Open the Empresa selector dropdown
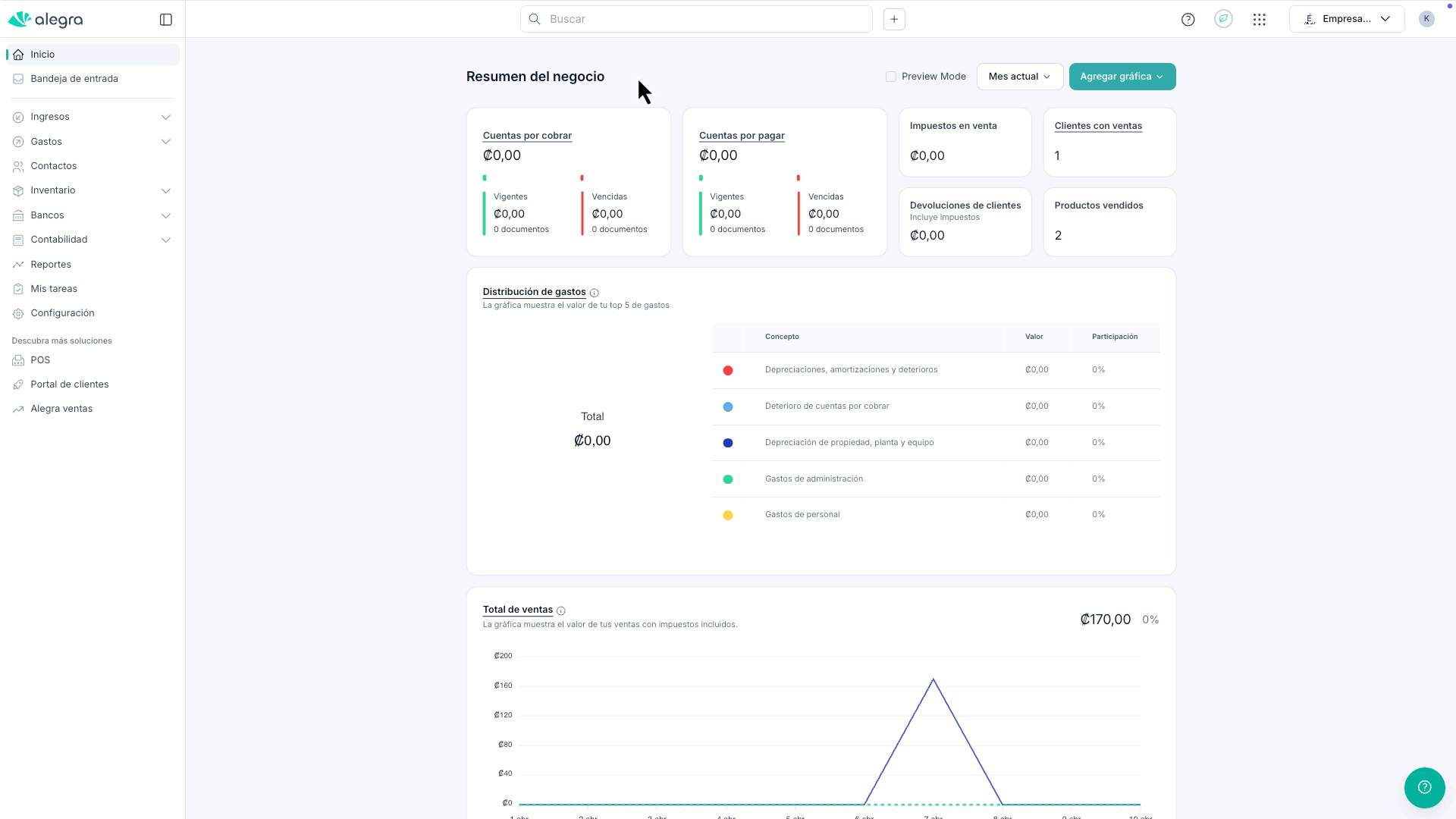This screenshot has width=1456, height=819. 1346,19
